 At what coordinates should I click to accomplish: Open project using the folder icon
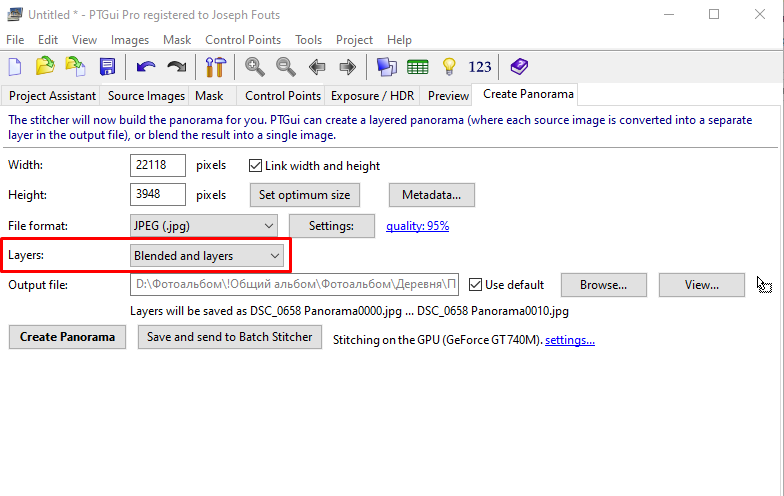pyautogui.click(x=45, y=66)
